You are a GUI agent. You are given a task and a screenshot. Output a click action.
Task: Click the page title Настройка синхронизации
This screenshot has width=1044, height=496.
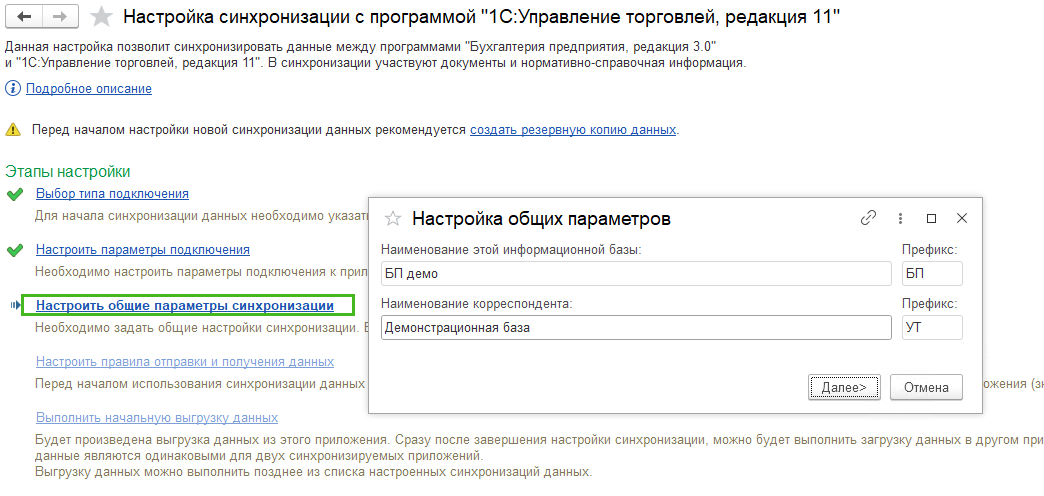(x=481, y=17)
